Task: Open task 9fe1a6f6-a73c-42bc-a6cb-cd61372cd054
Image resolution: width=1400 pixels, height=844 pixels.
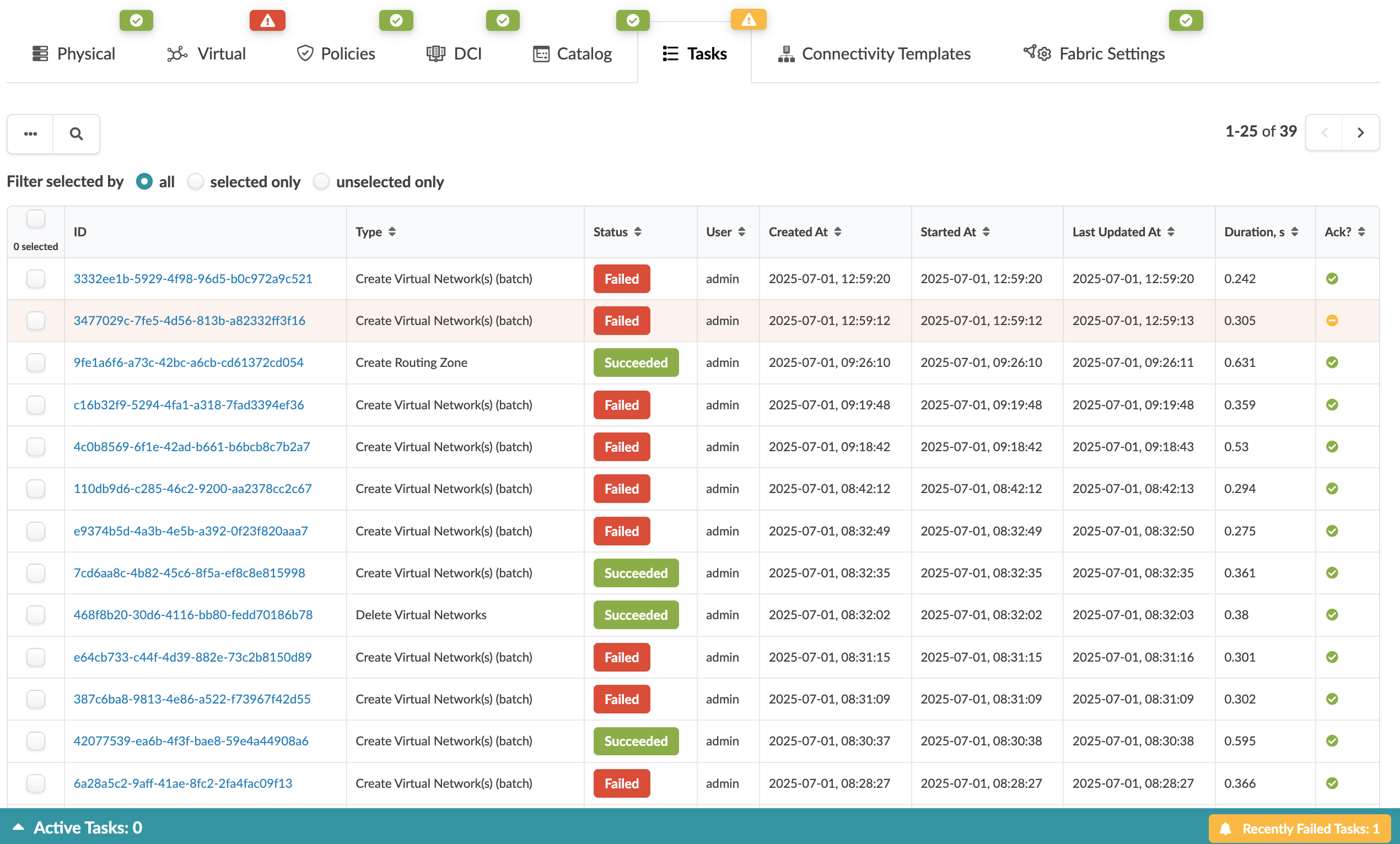Action: 188,363
